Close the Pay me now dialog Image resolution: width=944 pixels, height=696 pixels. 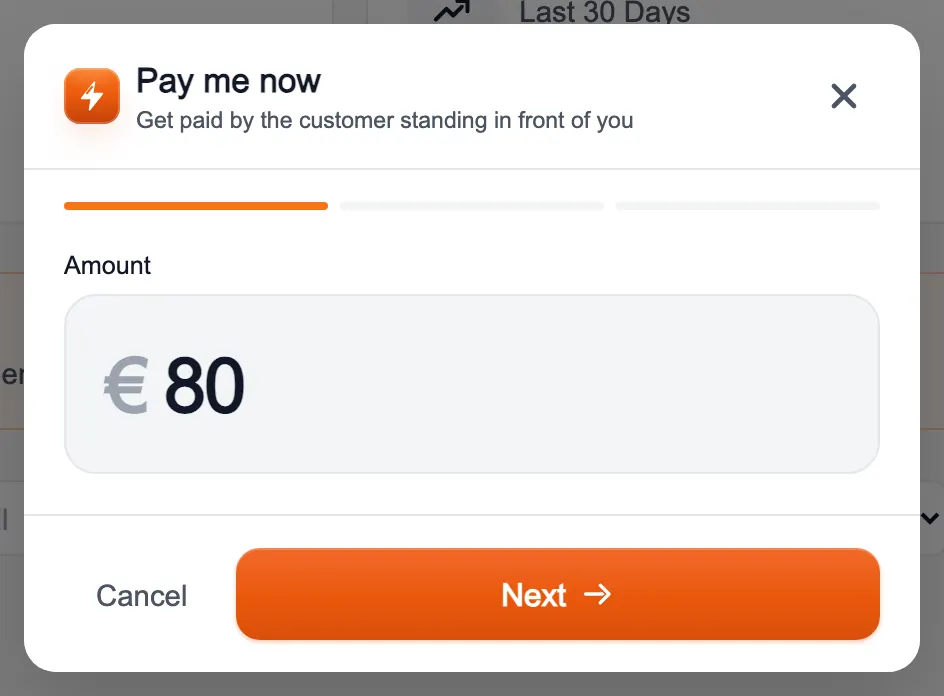tap(843, 96)
